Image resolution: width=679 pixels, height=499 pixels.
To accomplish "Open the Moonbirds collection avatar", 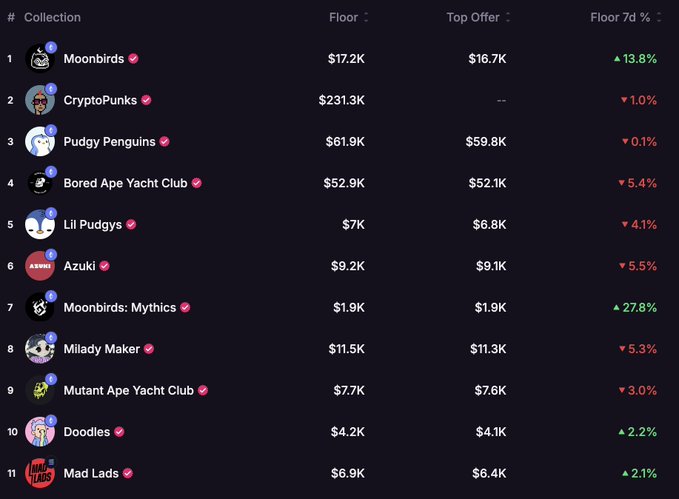I will [40, 58].
